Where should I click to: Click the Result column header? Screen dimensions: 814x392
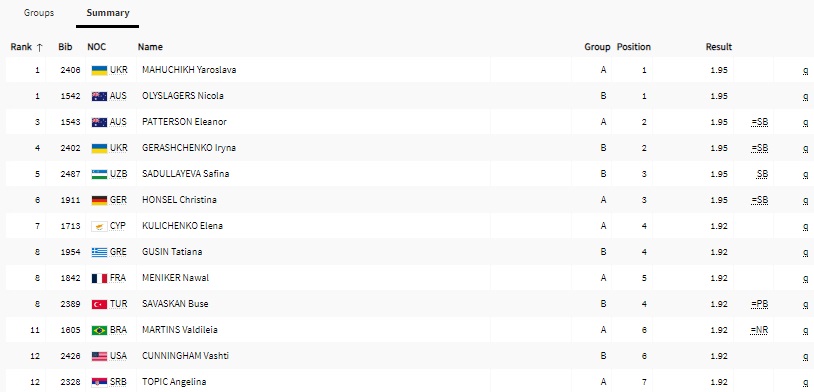pos(718,47)
